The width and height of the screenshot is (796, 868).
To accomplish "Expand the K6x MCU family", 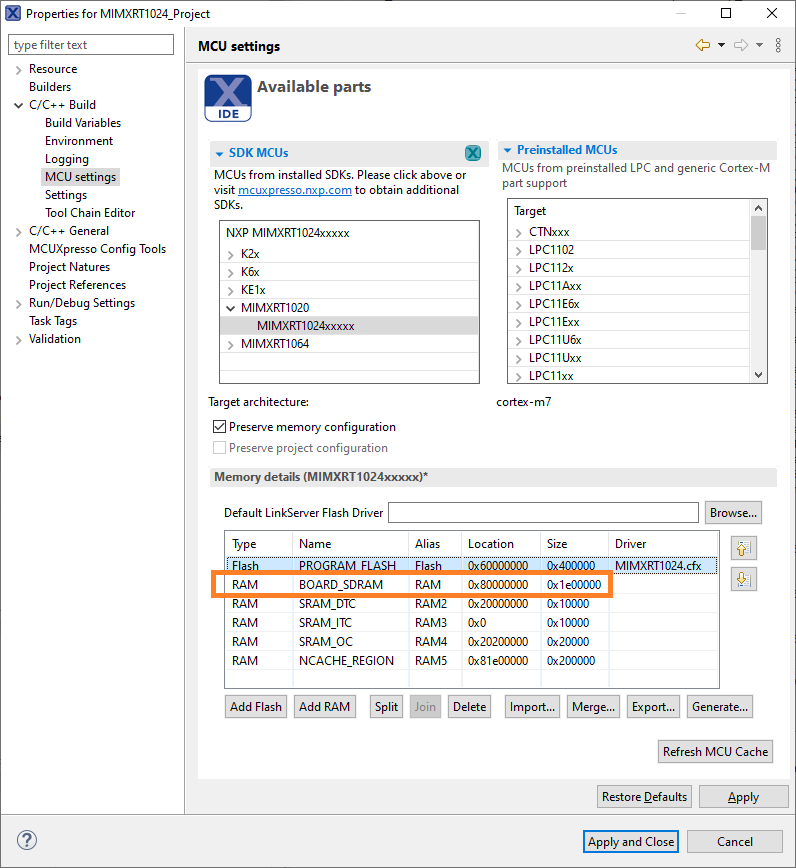I will (x=231, y=272).
